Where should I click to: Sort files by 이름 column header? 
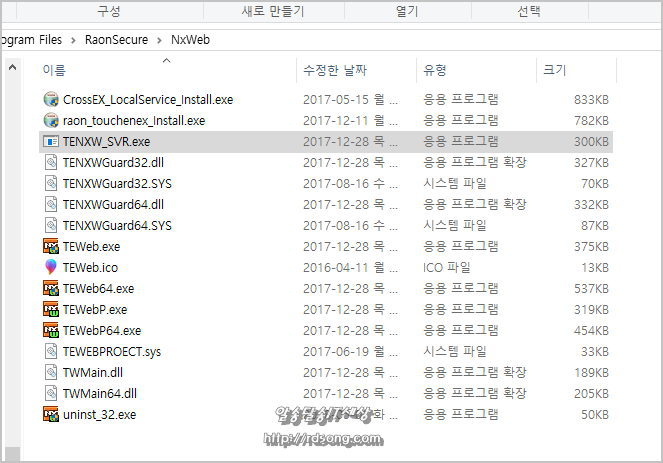(54, 71)
